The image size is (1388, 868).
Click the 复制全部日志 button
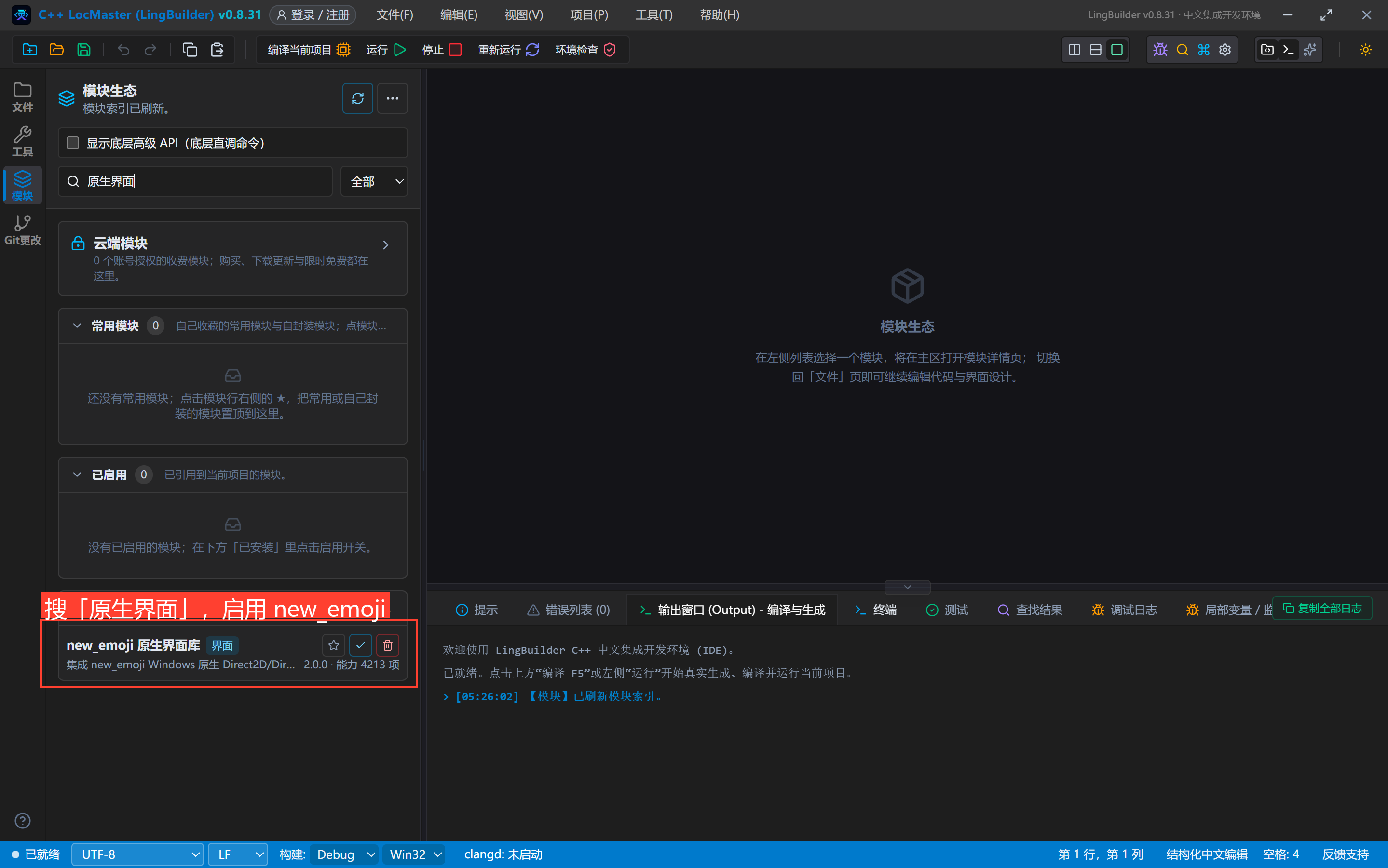[x=1322, y=609]
